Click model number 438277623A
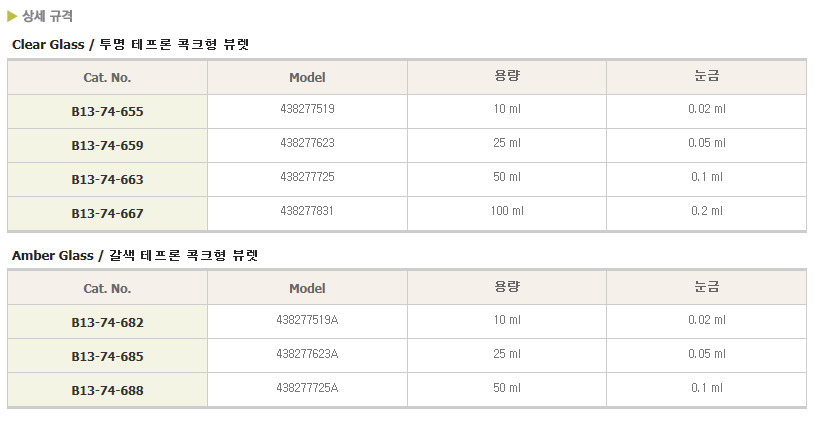The height and width of the screenshot is (427, 832). pyautogui.click(x=307, y=354)
